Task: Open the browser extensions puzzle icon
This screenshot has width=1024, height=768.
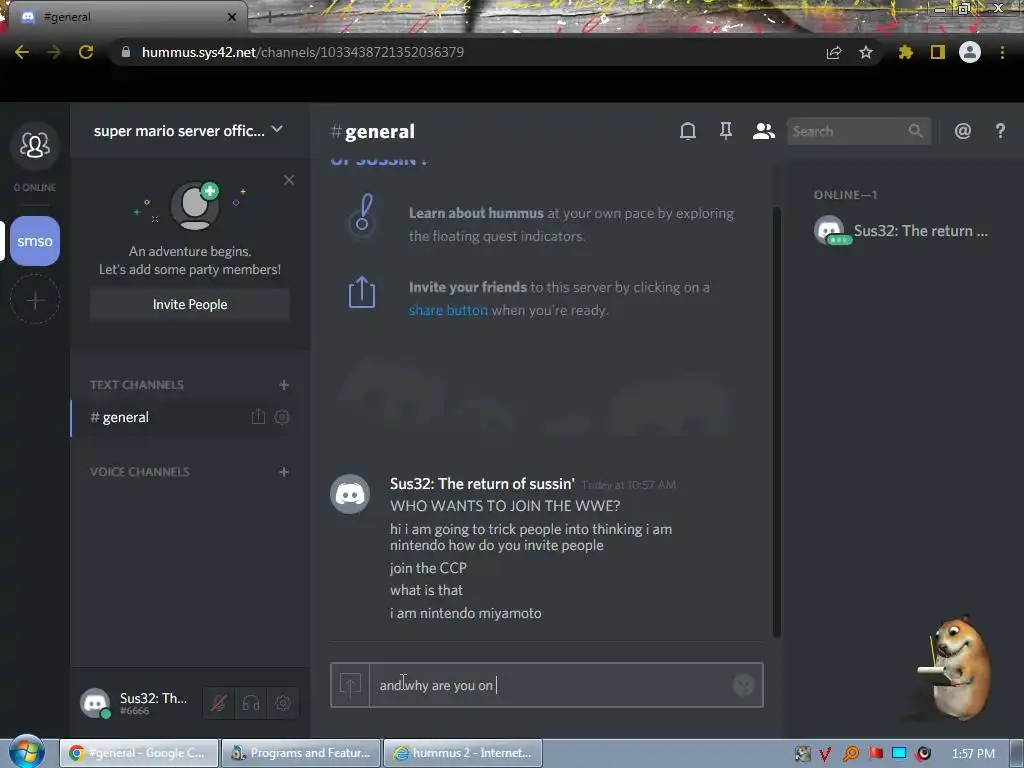Action: pyautogui.click(x=906, y=52)
